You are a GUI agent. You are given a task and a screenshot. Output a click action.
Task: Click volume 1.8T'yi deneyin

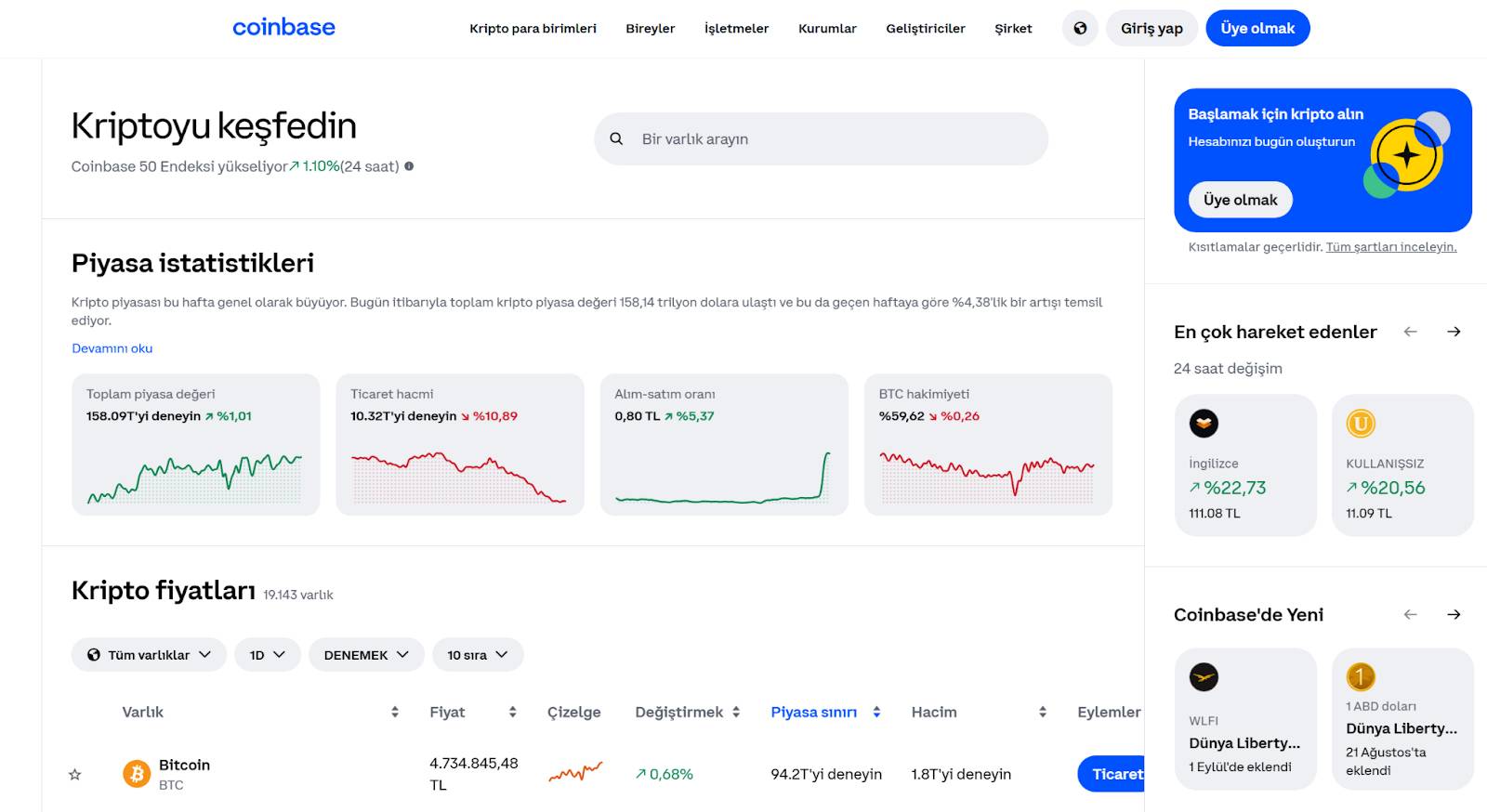pos(961,774)
